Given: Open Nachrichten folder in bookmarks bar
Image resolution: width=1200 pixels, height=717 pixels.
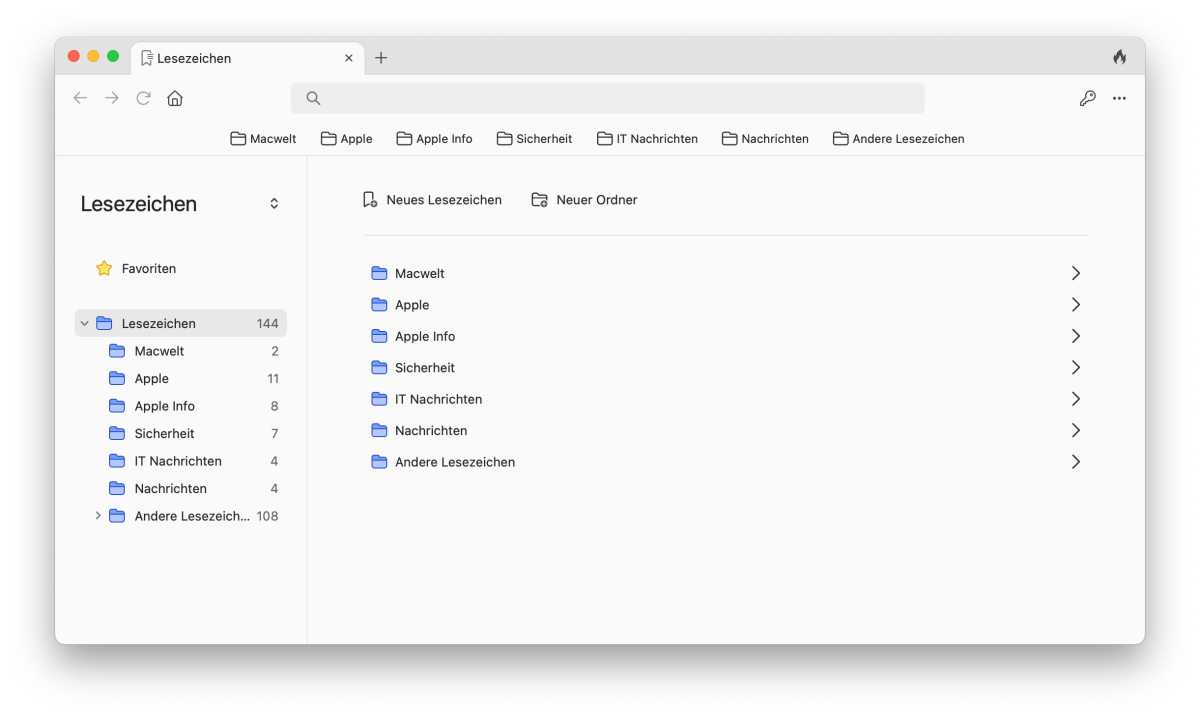Looking at the screenshot, I should point(765,139).
